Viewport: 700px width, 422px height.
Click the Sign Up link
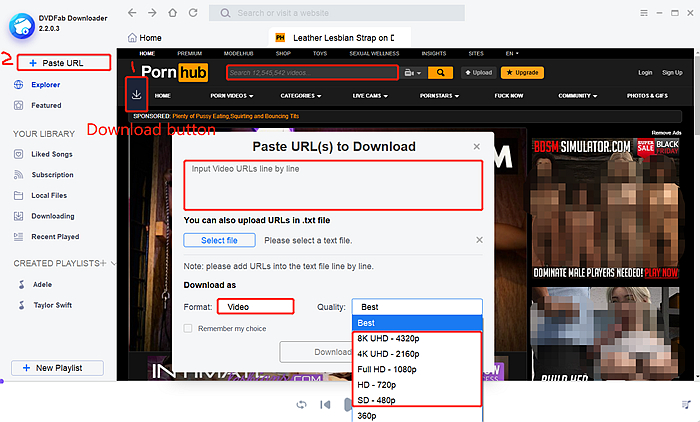click(x=672, y=72)
